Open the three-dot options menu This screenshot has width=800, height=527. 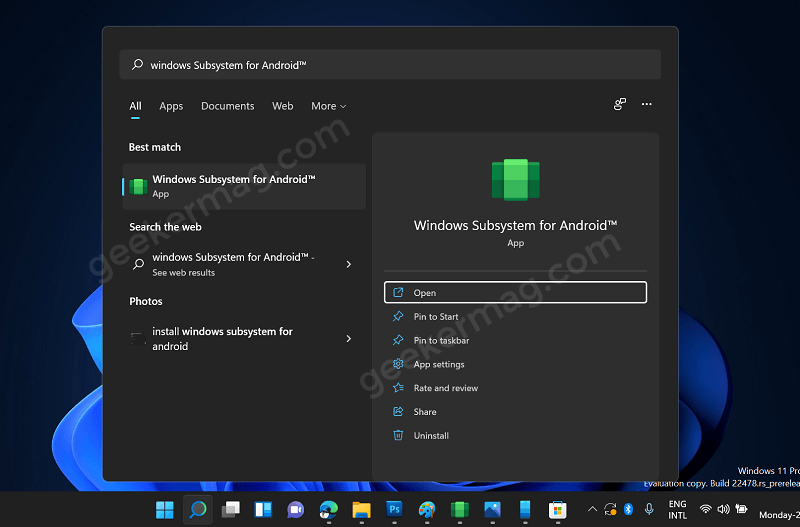click(x=646, y=104)
